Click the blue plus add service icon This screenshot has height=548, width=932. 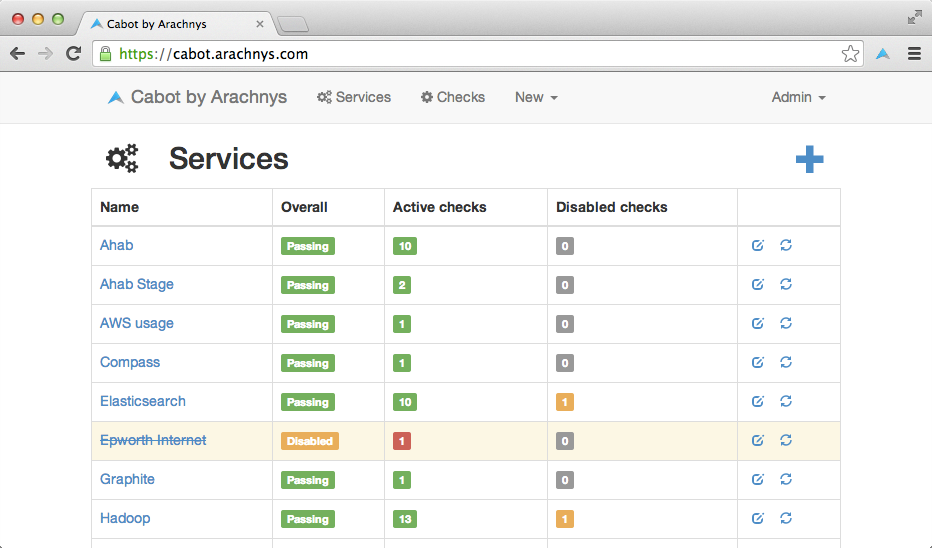tap(809, 159)
